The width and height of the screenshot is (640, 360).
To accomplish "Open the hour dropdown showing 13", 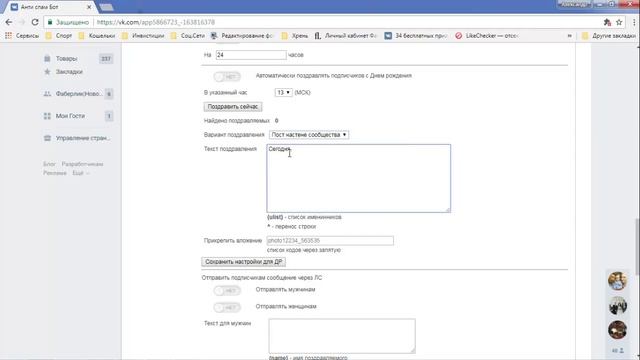I will [283, 93].
